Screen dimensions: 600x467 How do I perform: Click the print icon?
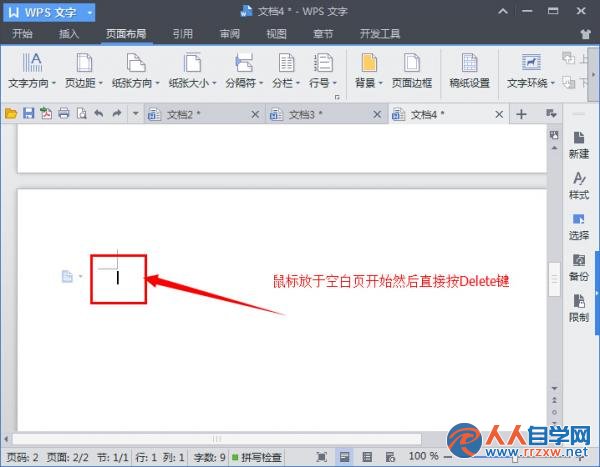pyautogui.click(x=64, y=114)
